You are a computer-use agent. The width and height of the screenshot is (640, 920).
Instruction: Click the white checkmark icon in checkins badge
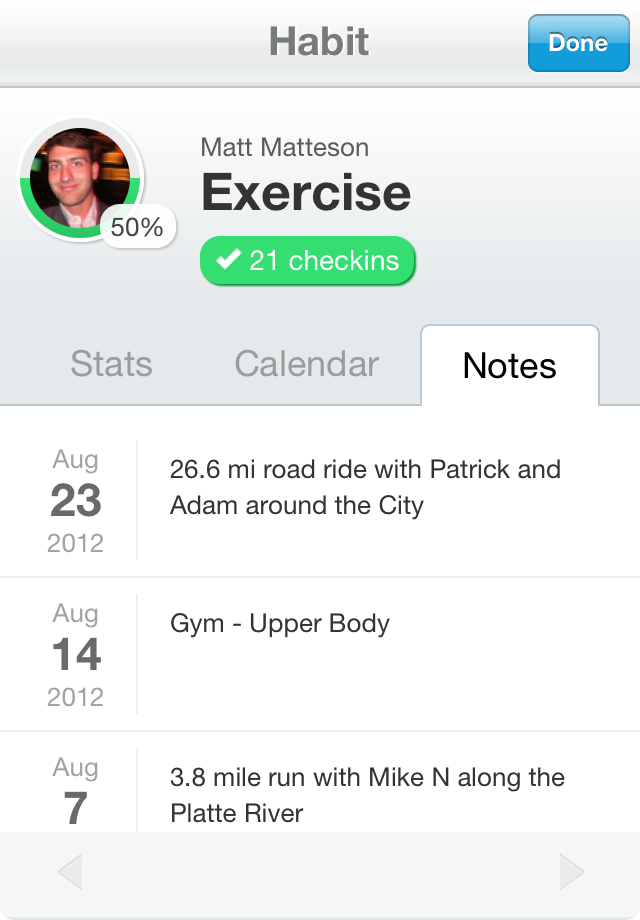(228, 259)
